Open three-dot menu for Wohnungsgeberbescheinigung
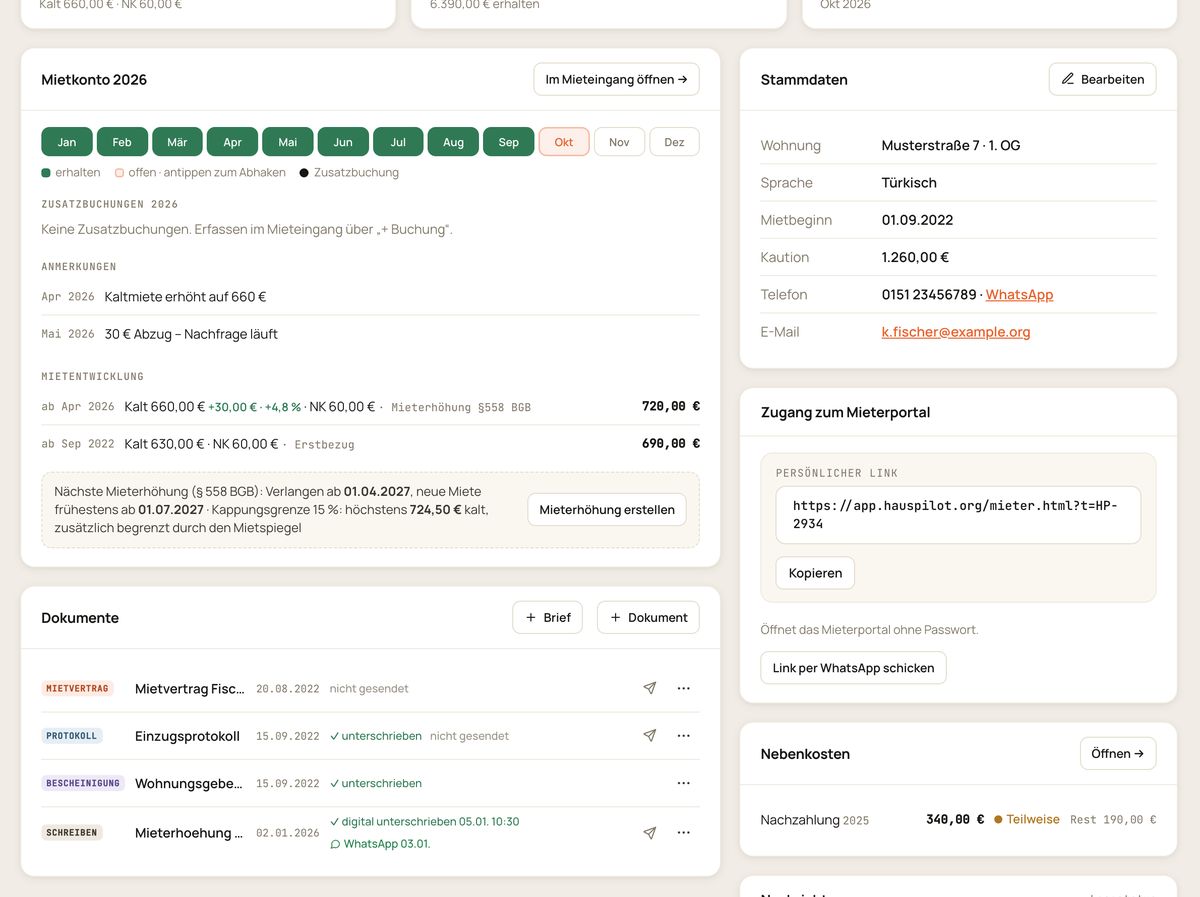 (x=684, y=783)
